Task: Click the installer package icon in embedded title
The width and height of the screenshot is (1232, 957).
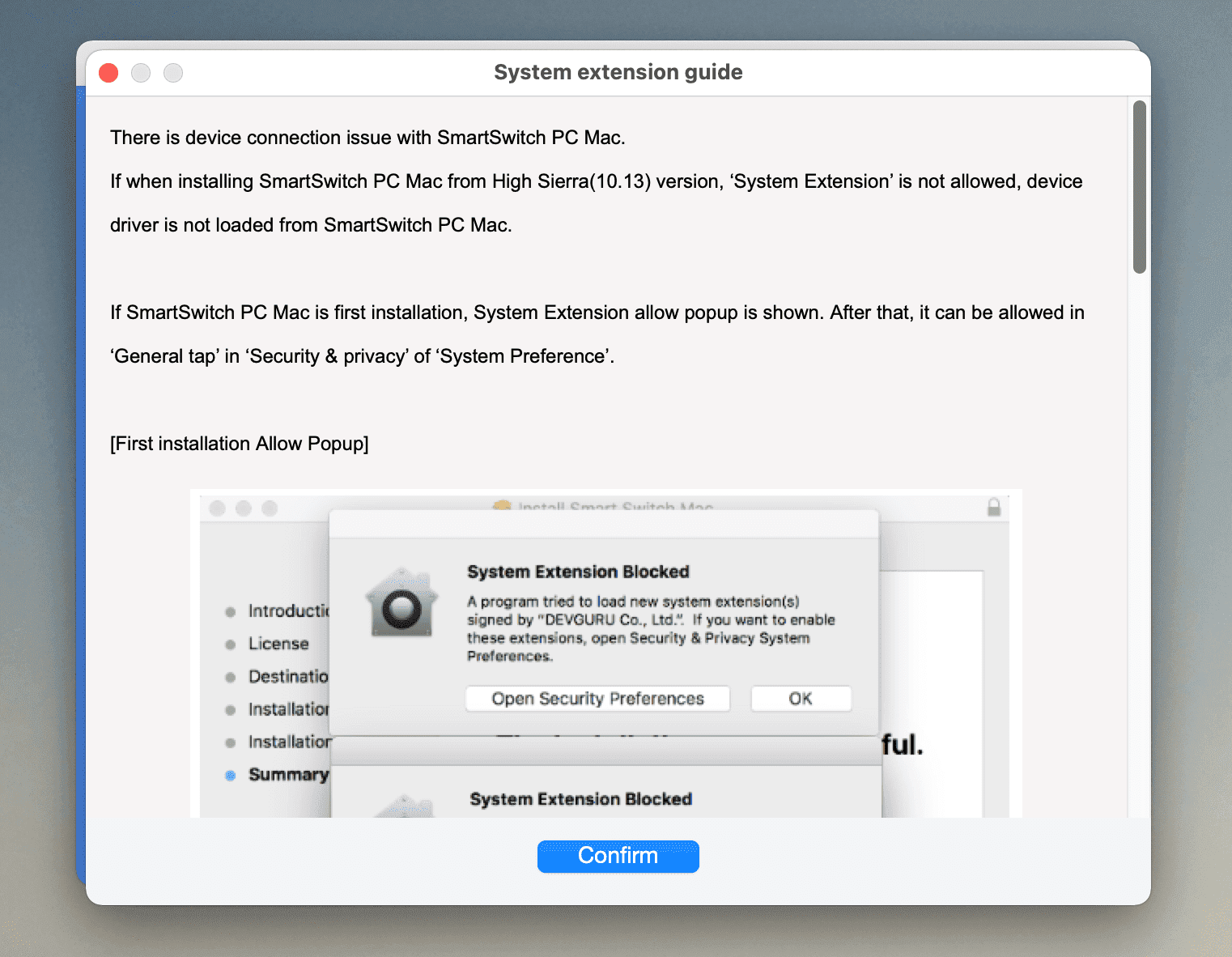Action: pos(502,506)
